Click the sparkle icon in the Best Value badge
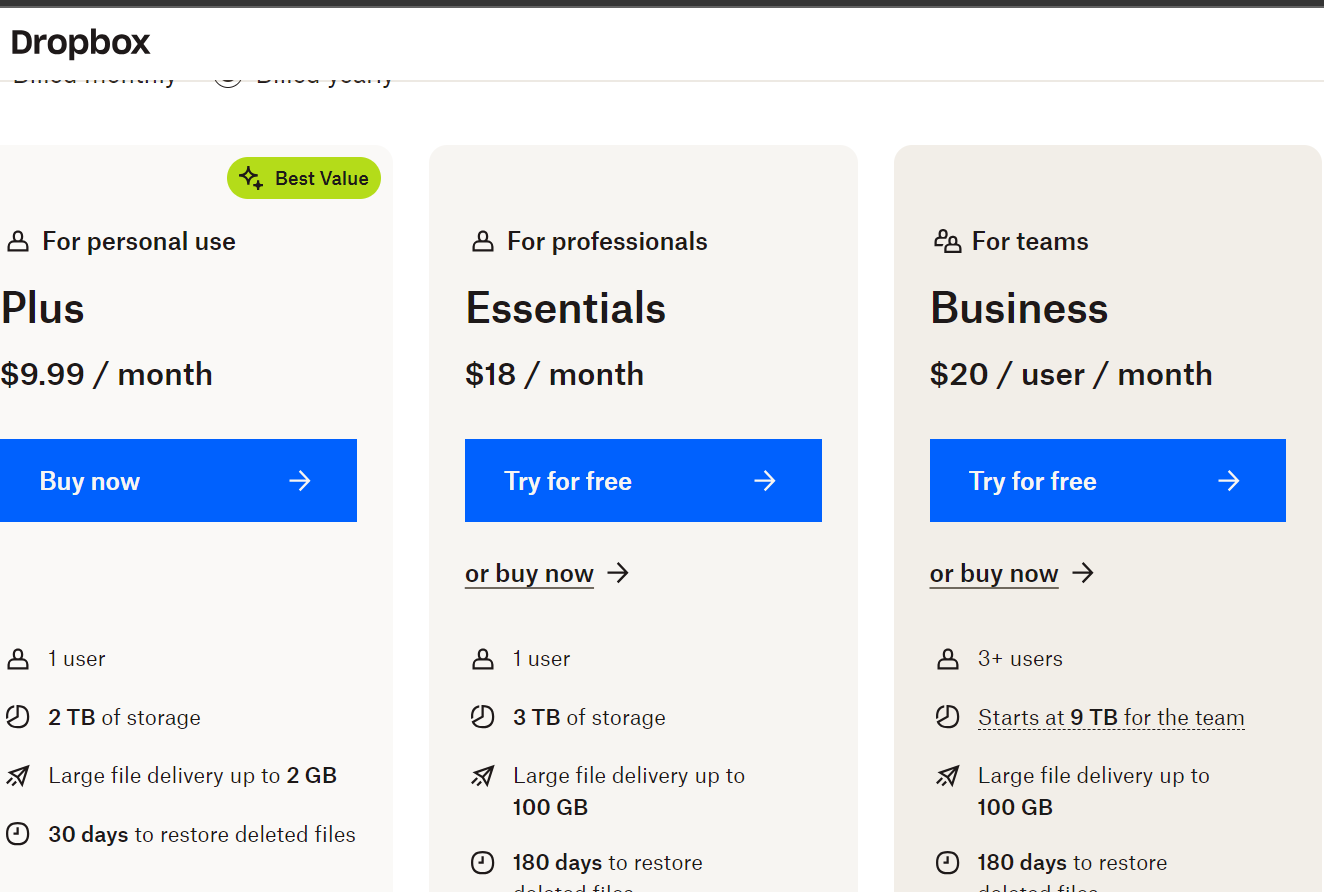The image size is (1324, 892). [251, 177]
